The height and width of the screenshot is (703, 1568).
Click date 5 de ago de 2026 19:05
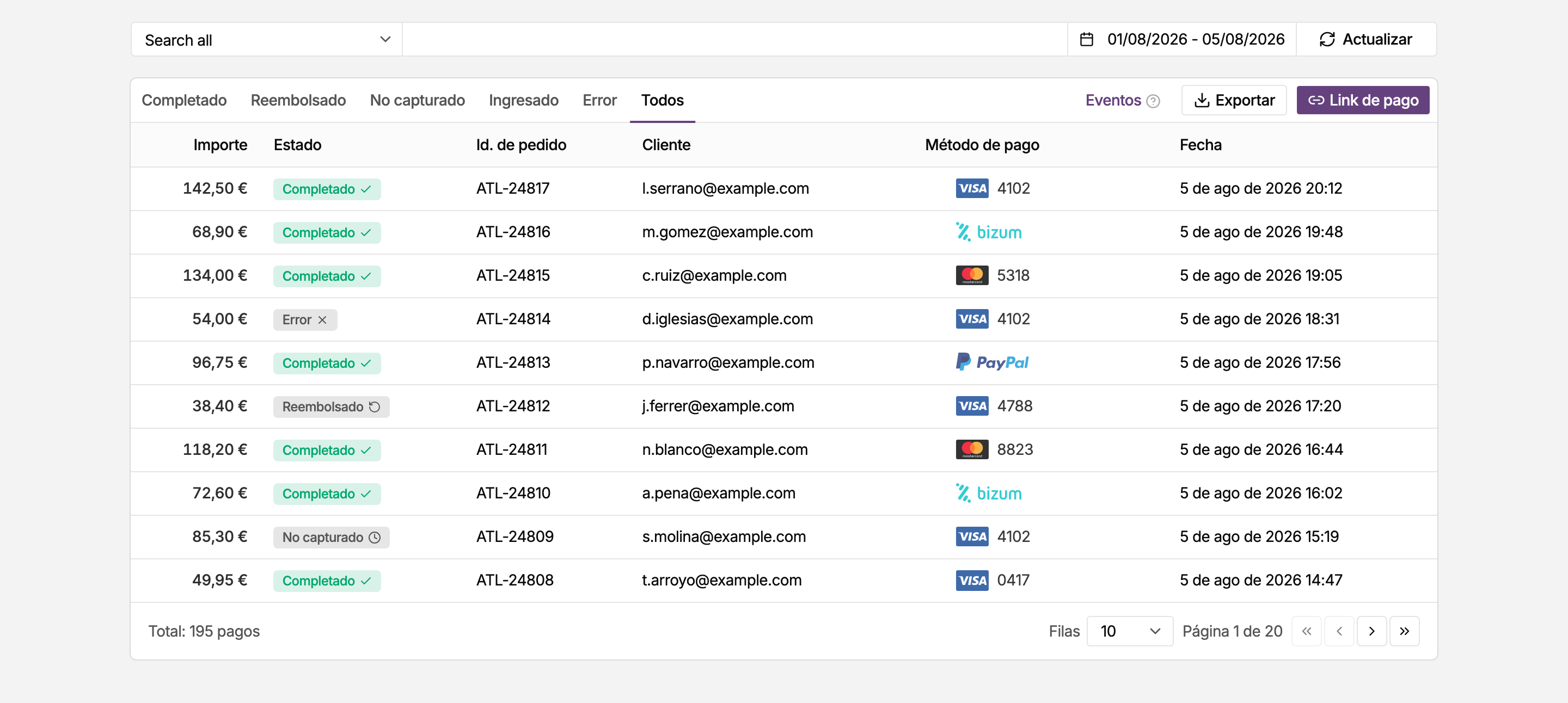tap(1260, 275)
